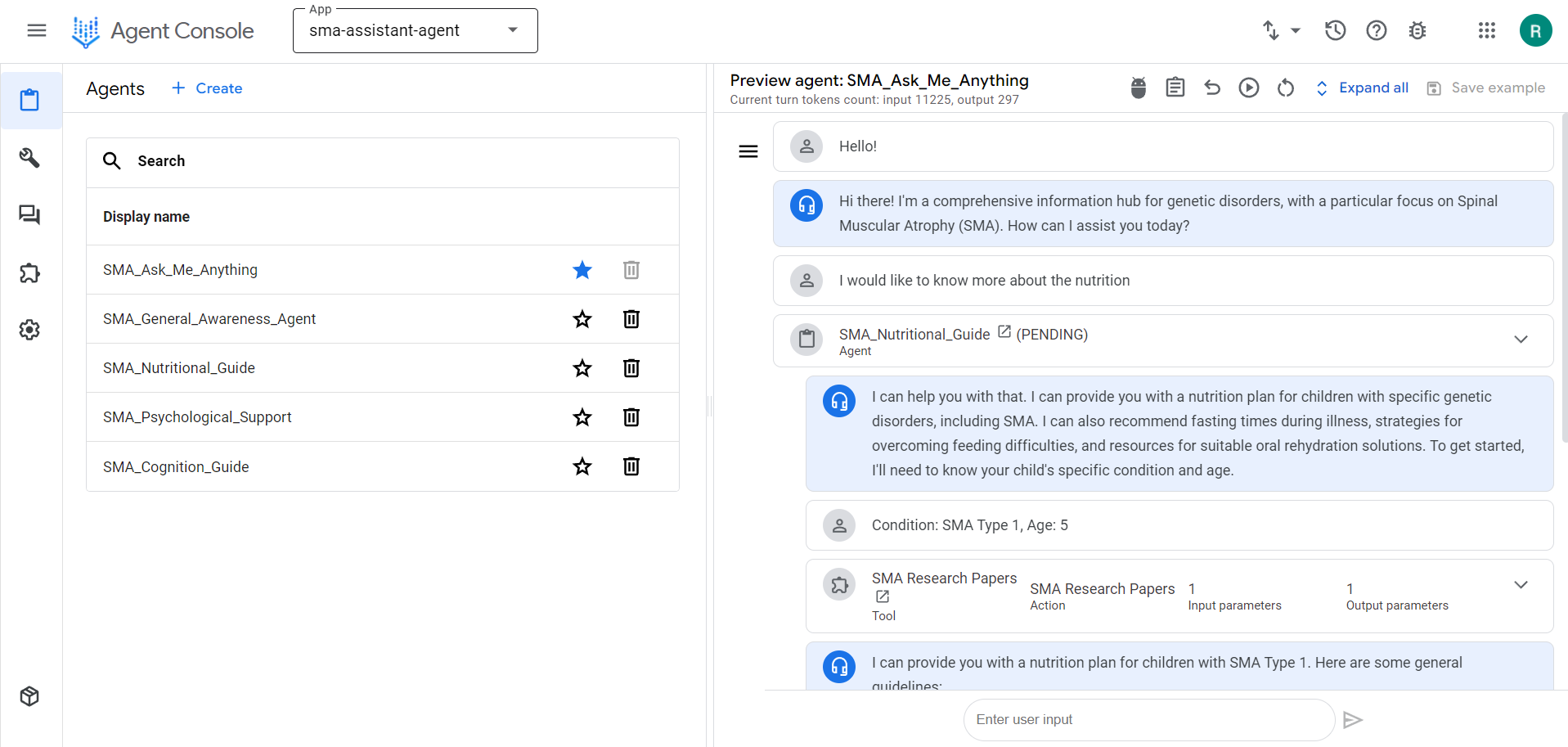The image size is (1568, 747).
Task: Open SMA_Nutritional_Guide in new tab icon
Action: (1004, 332)
